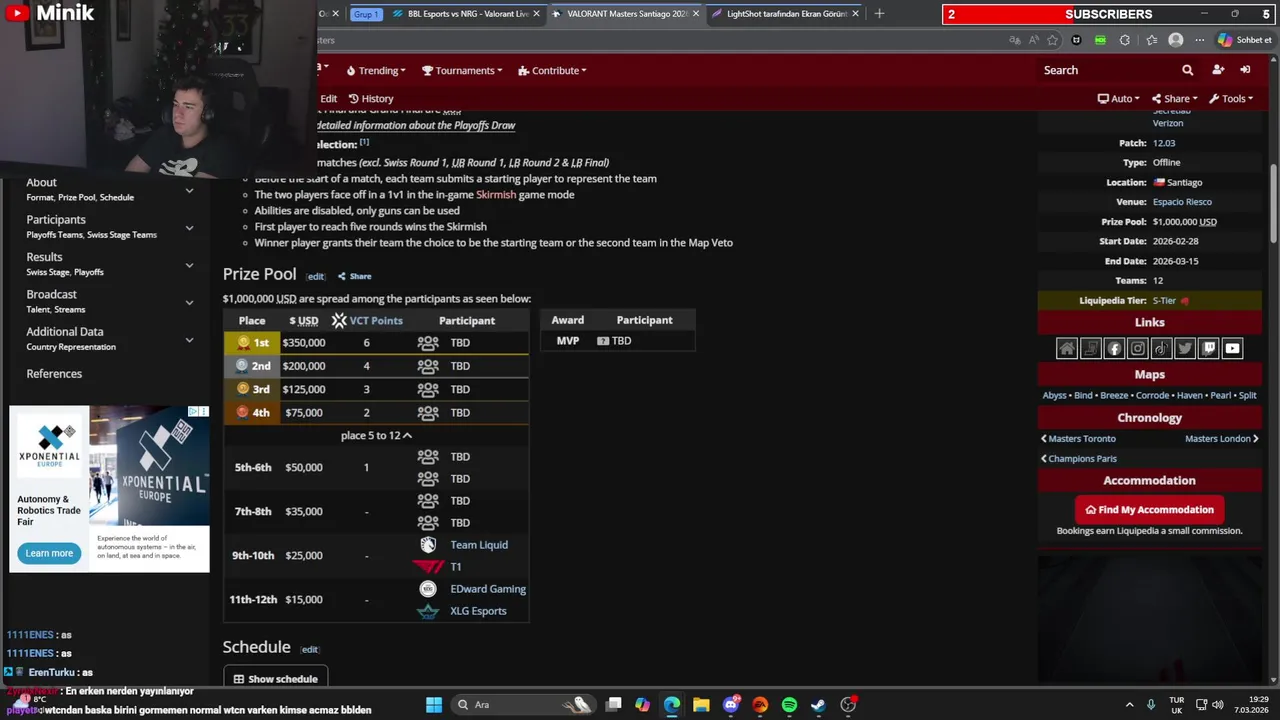Open a new browser tab
1280x720 pixels.
click(x=879, y=14)
